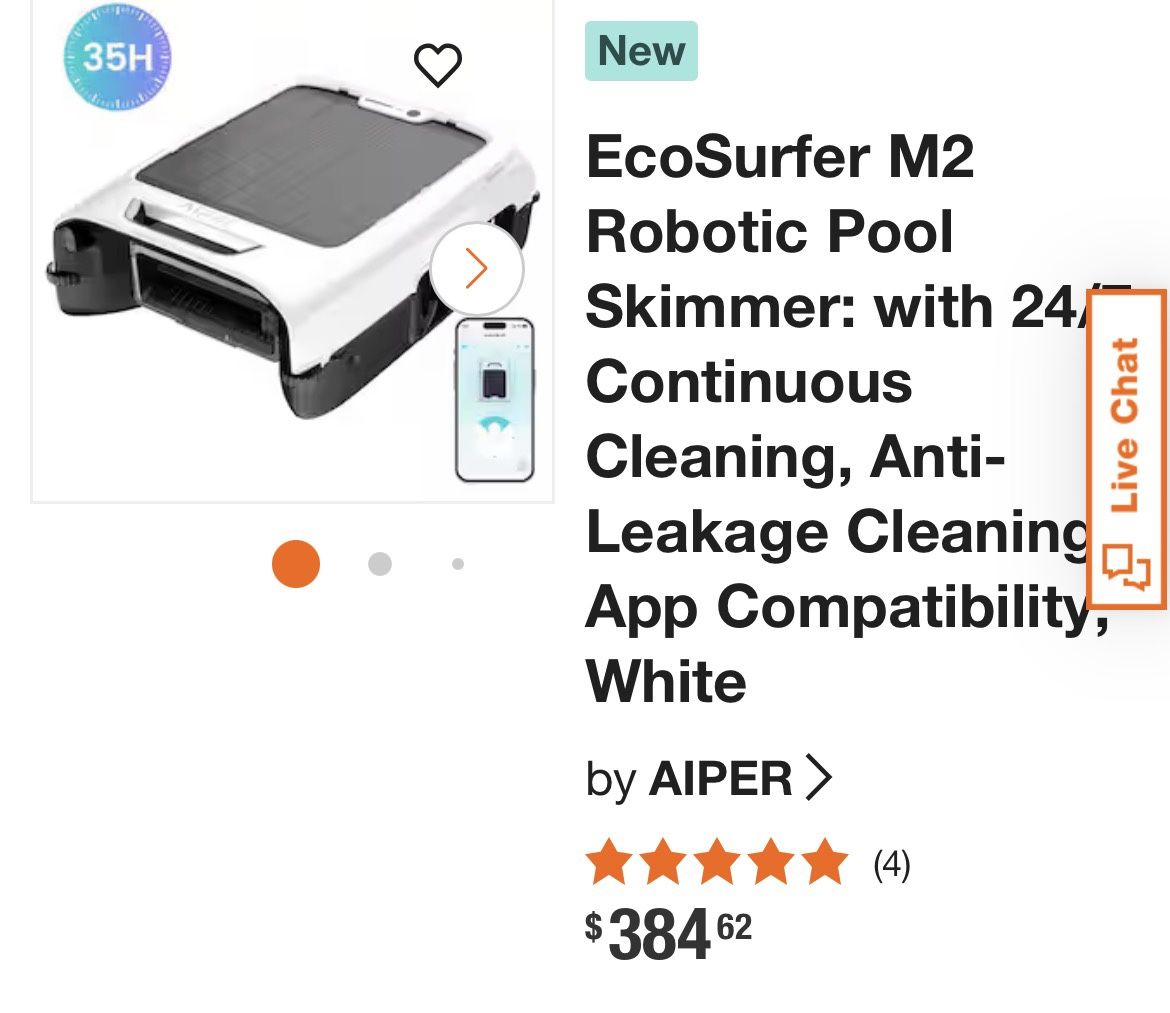Click the $384.62 price
The height and width of the screenshot is (1013, 1170).
(x=668, y=933)
